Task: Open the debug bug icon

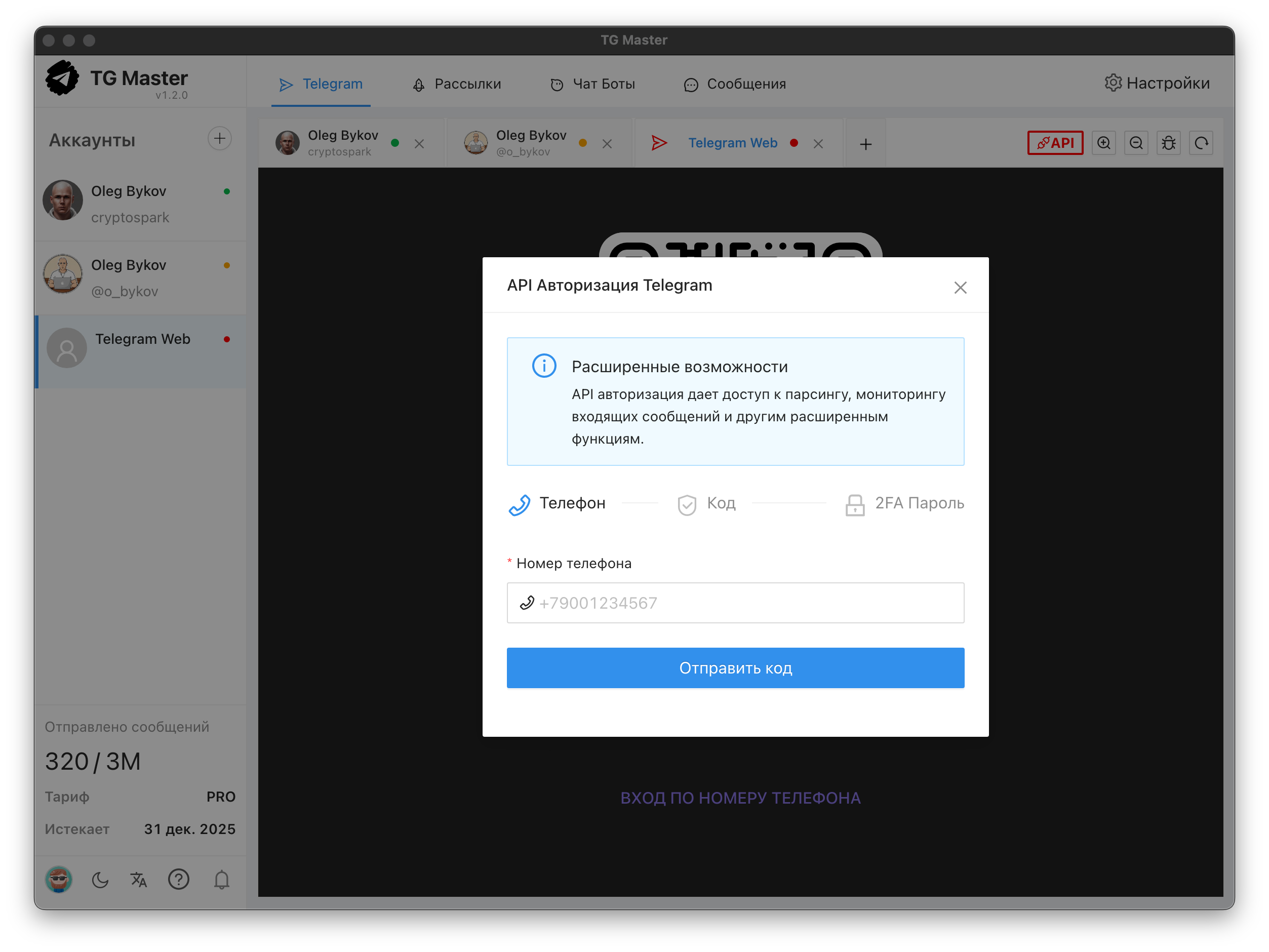Action: point(1168,143)
